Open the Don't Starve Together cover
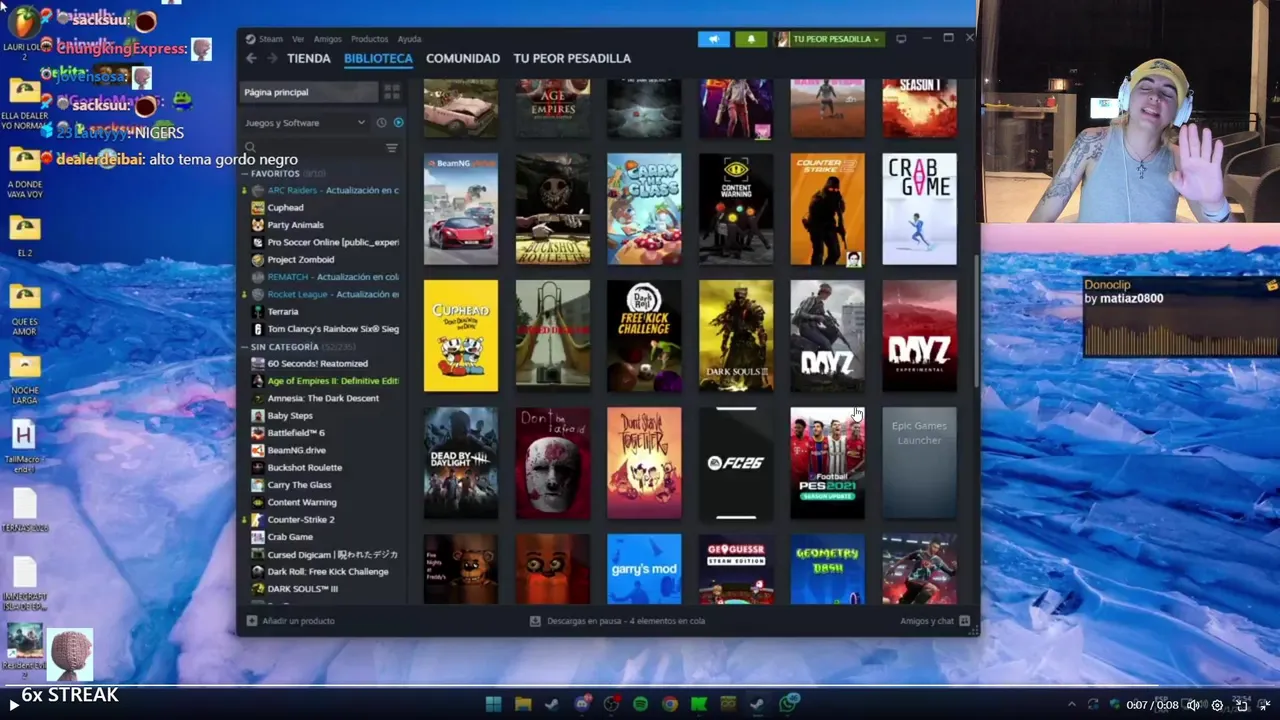 [x=644, y=463]
